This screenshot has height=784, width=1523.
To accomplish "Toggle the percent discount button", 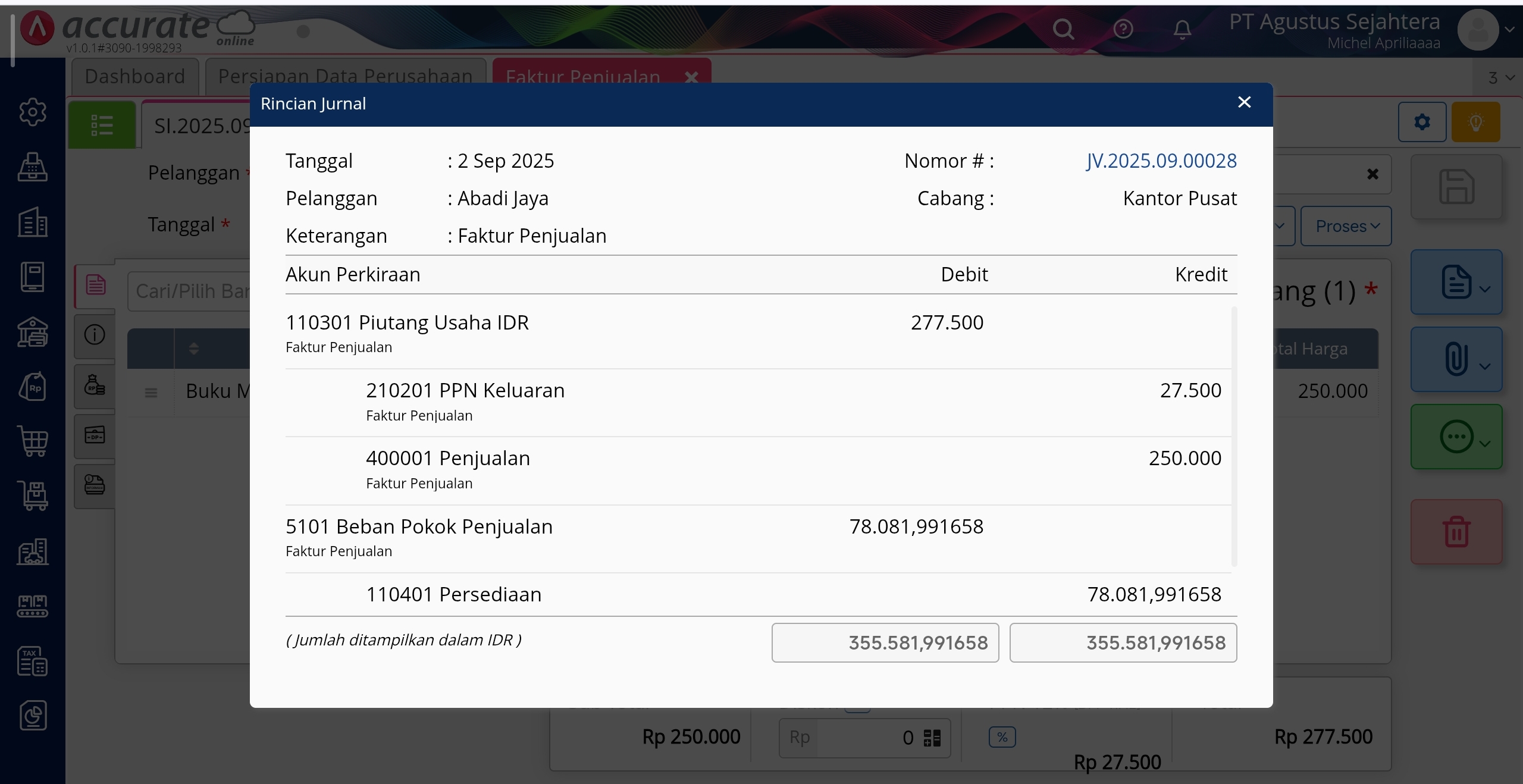I will [1002, 738].
